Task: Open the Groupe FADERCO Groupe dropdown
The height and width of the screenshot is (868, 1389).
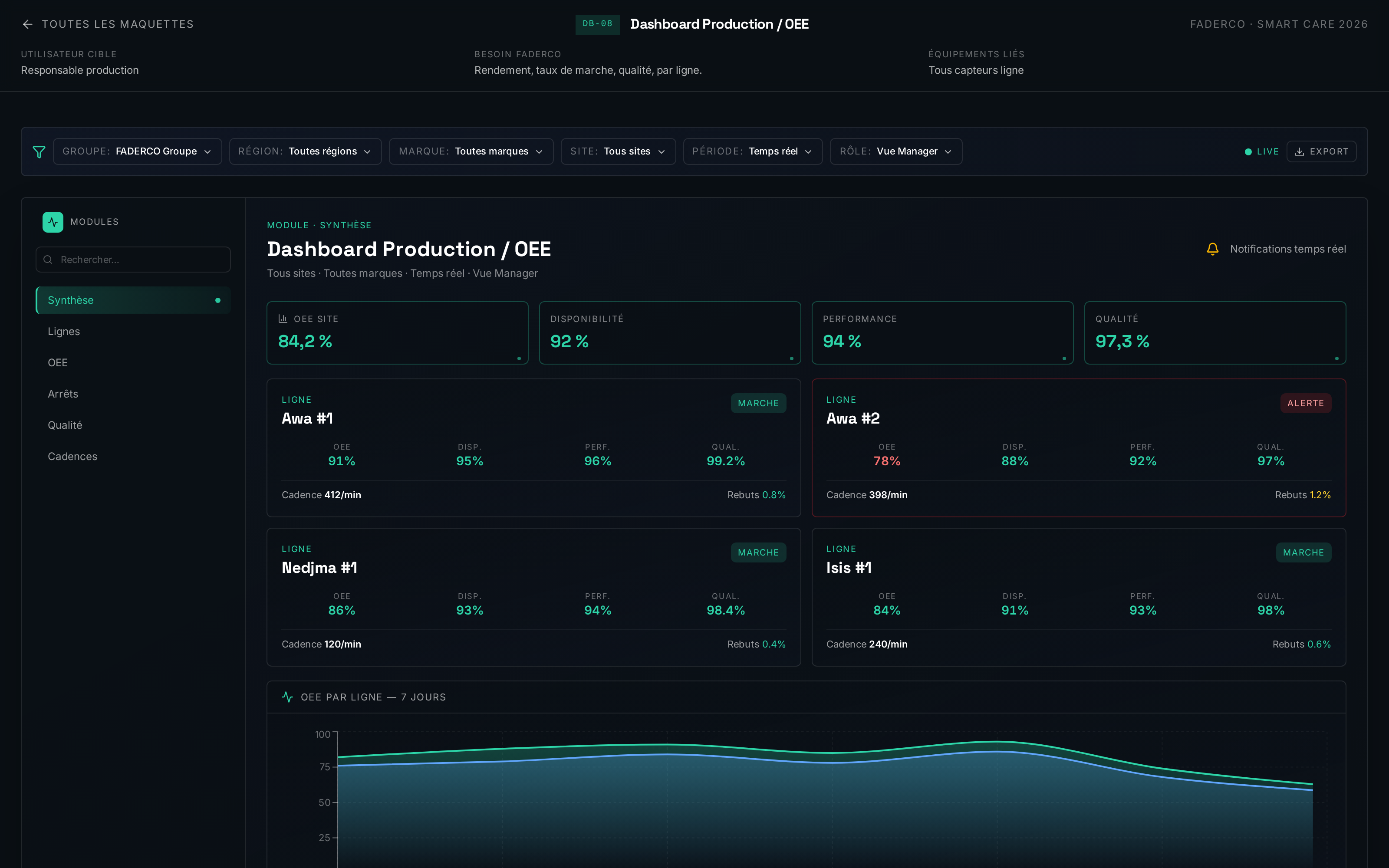Action: pyautogui.click(x=137, y=151)
